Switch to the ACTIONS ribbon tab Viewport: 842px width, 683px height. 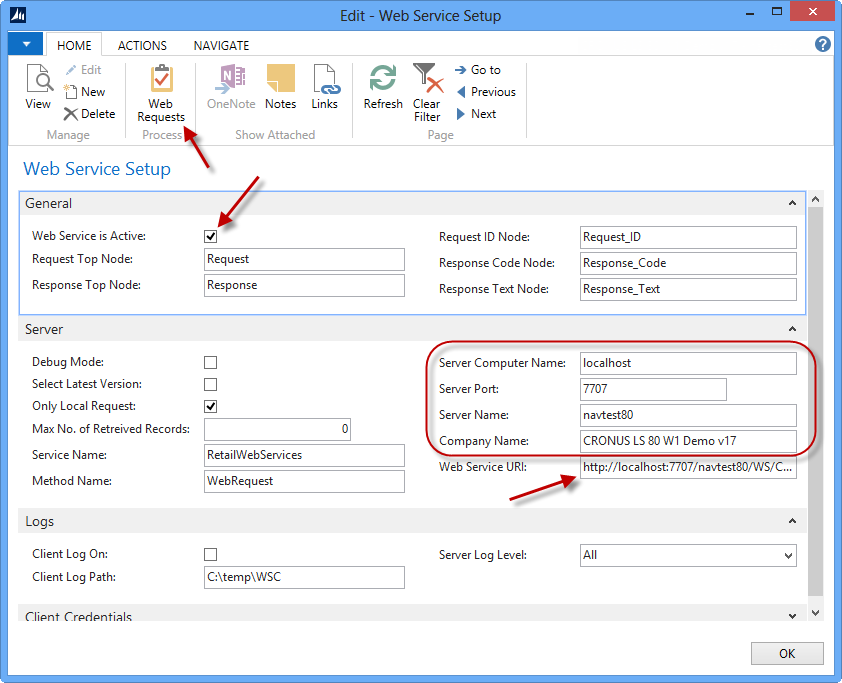[142, 45]
